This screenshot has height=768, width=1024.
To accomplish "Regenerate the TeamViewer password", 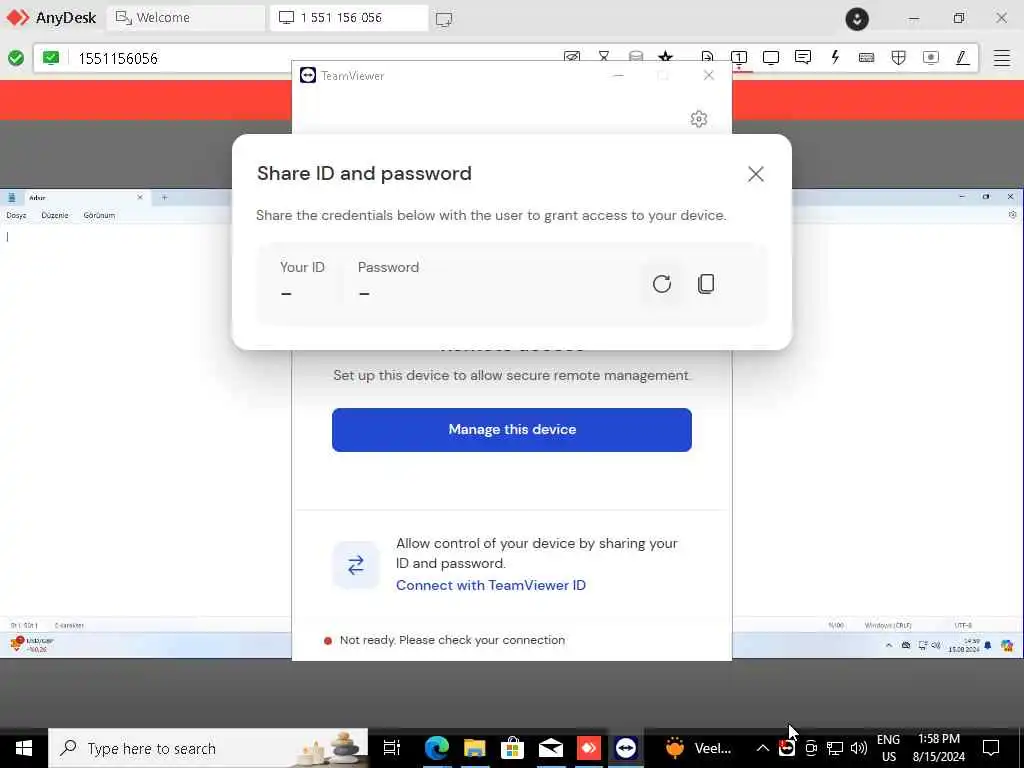I will pos(662,283).
